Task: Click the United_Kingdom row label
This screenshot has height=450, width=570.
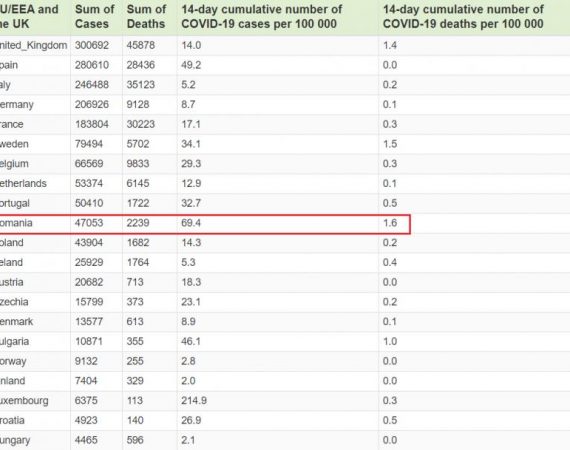Action: 33,45
